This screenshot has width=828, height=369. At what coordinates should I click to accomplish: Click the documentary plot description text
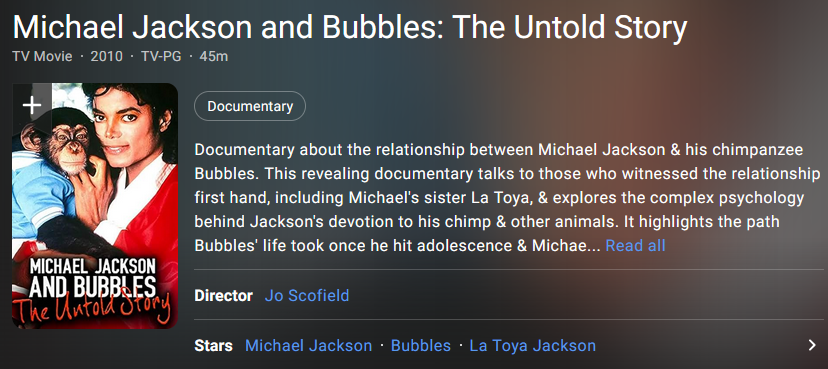507,197
